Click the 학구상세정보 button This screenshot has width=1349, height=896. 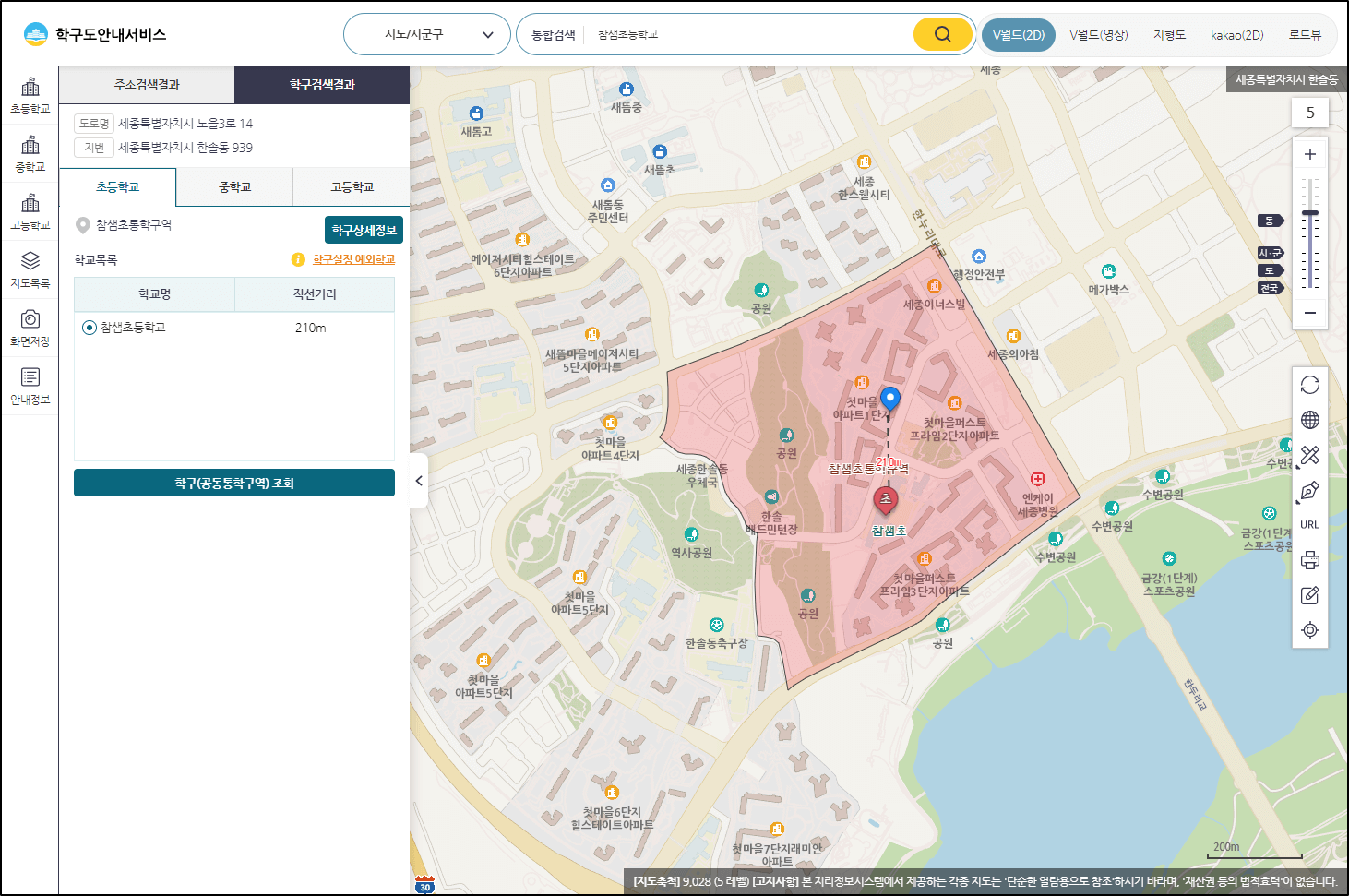click(364, 230)
